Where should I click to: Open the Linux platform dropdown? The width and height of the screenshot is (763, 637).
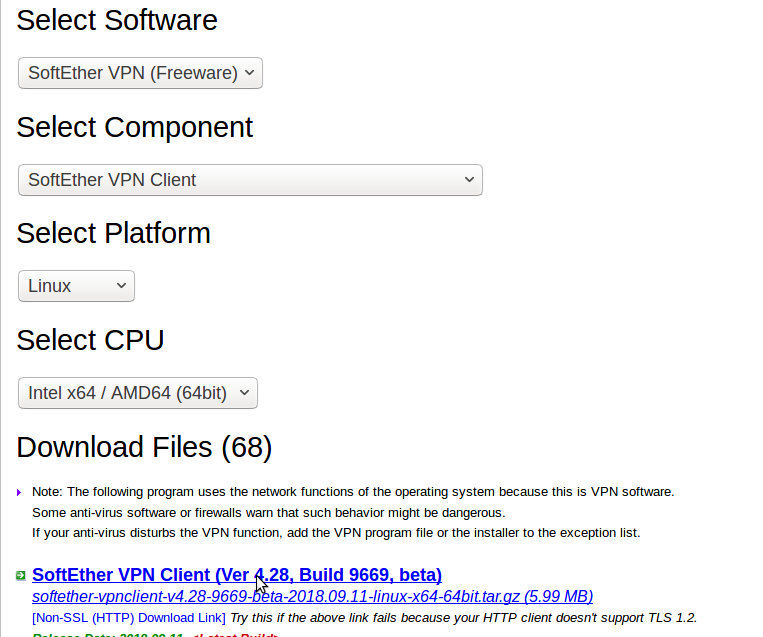point(76,286)
